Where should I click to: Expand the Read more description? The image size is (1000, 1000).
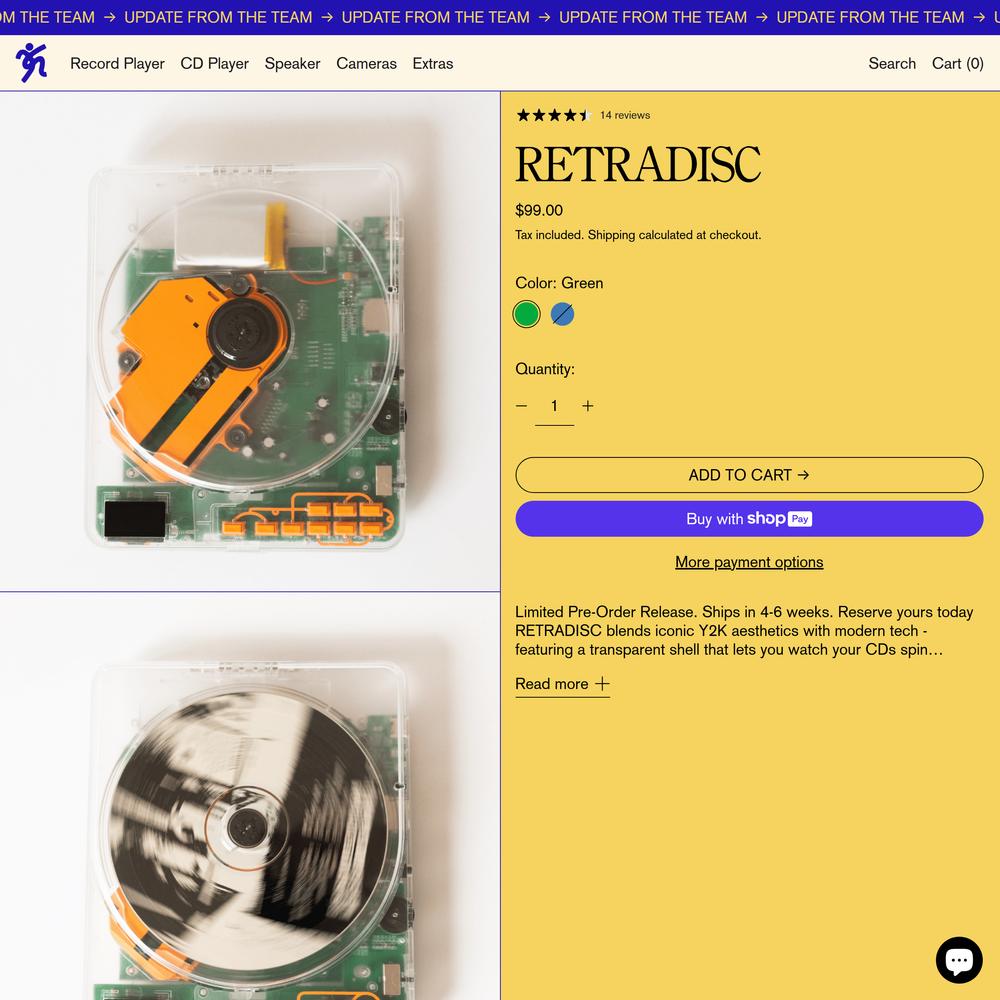click(x=562, y=684)
